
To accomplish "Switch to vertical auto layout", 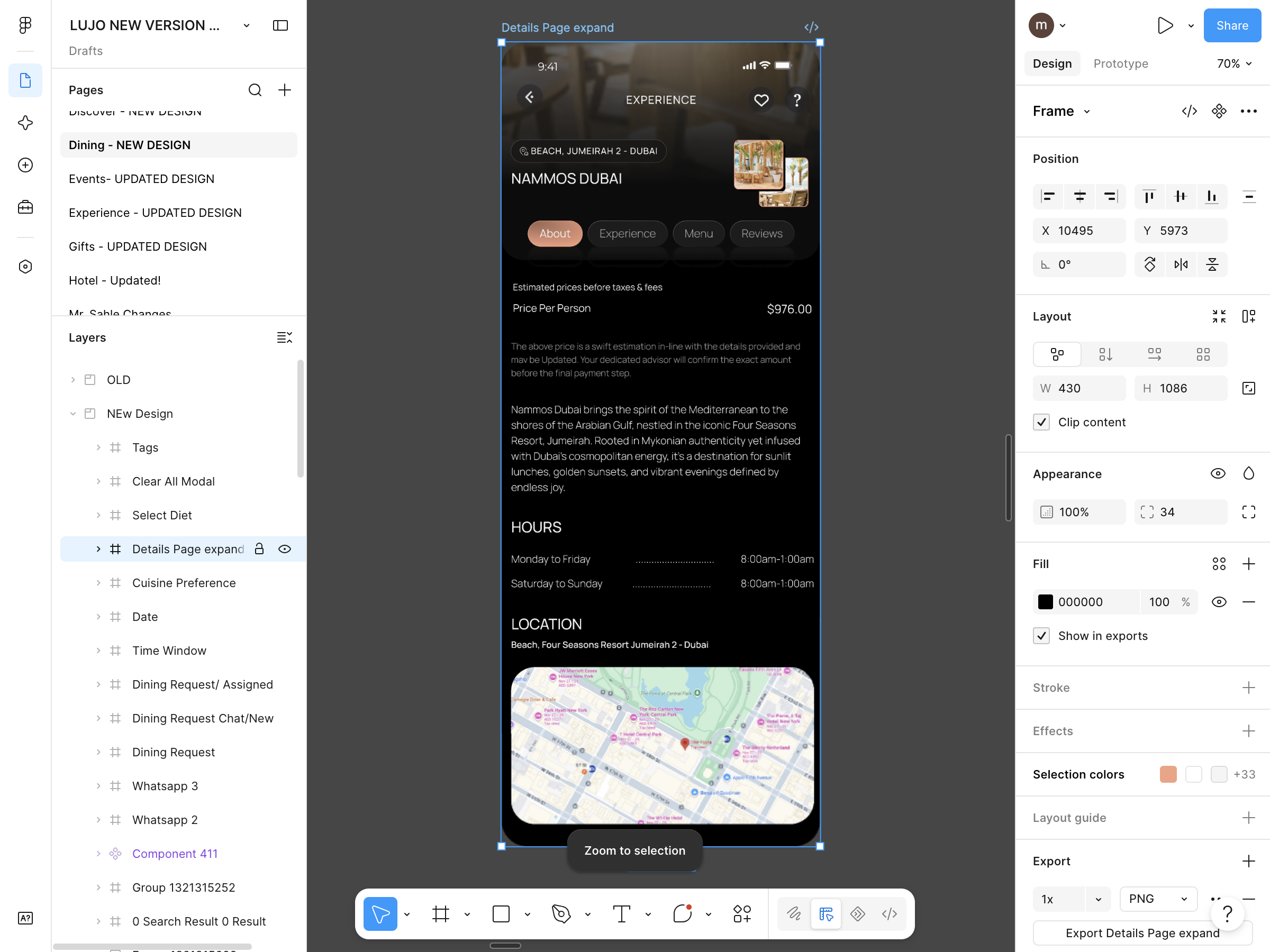I will point(1106,354).
